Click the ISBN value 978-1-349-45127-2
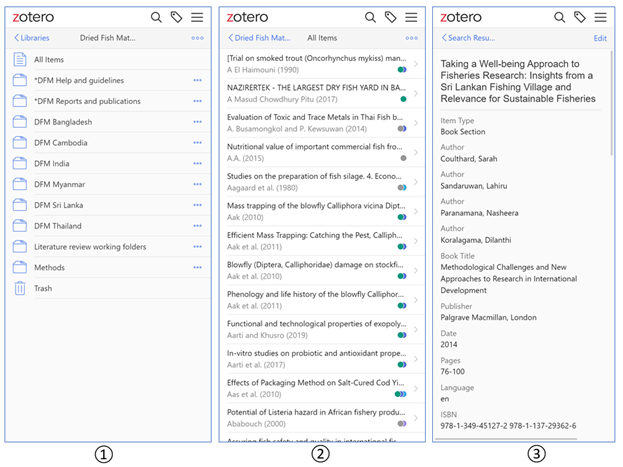 click(x=474, y=426)
